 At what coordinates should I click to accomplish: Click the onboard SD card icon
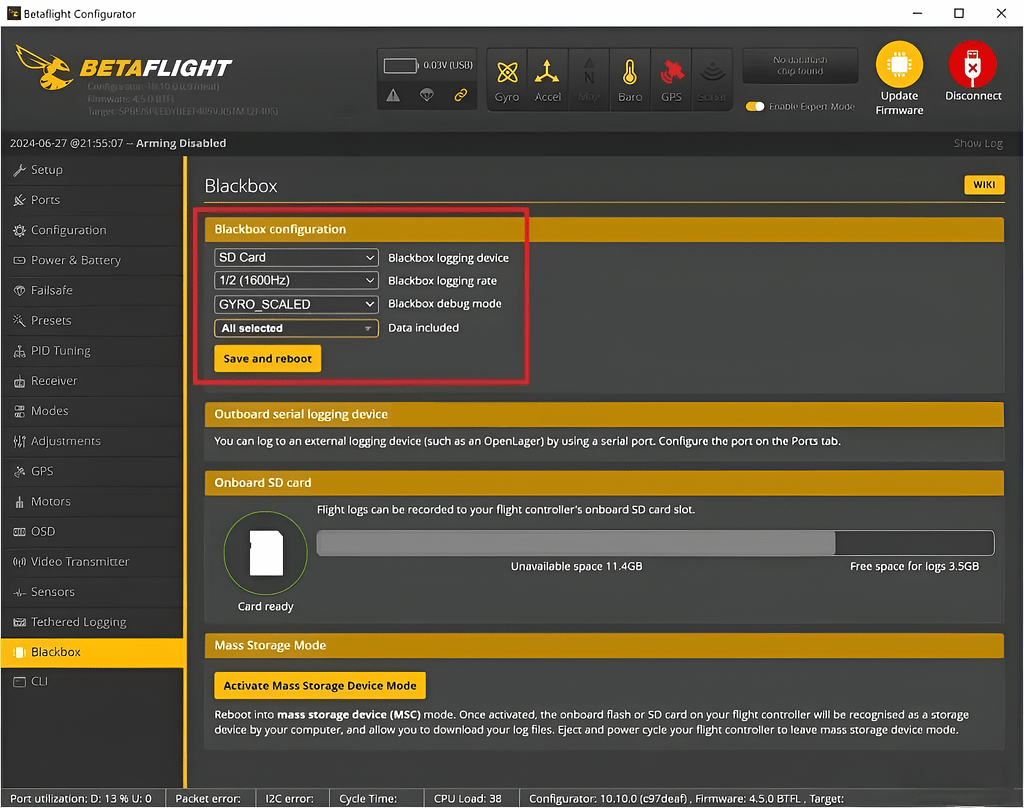click(x=266, y=553)
